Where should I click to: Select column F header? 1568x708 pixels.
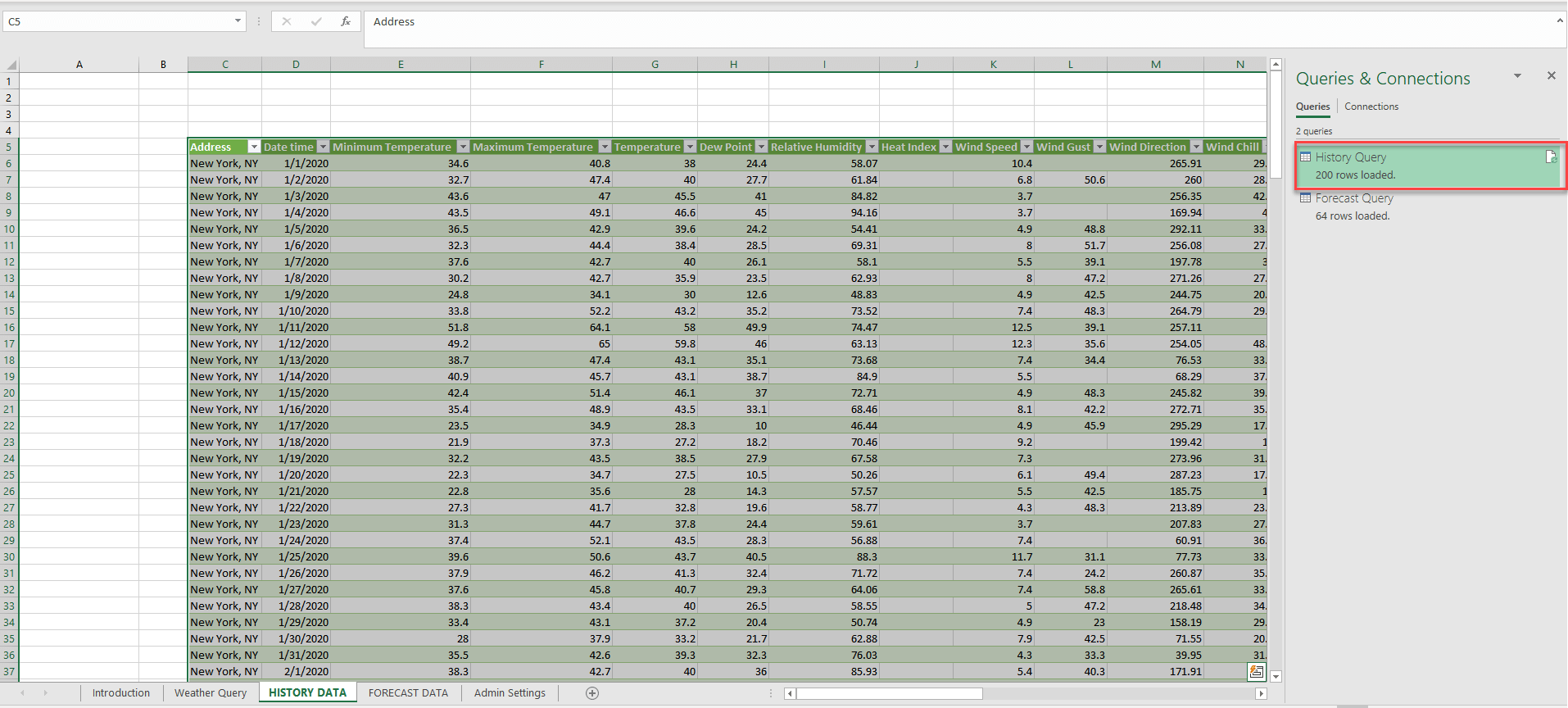pyautogui.click(x=541, y=65)
